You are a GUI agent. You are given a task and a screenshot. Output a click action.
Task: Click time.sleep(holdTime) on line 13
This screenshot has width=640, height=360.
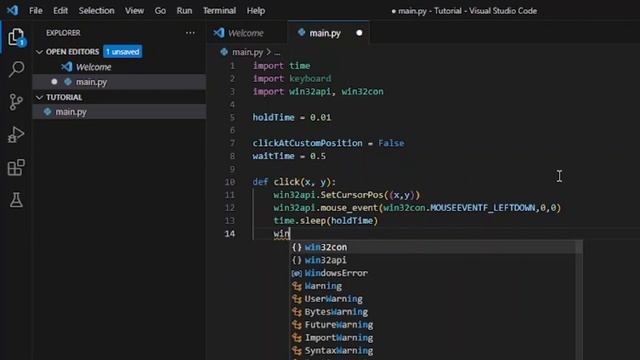326,221
